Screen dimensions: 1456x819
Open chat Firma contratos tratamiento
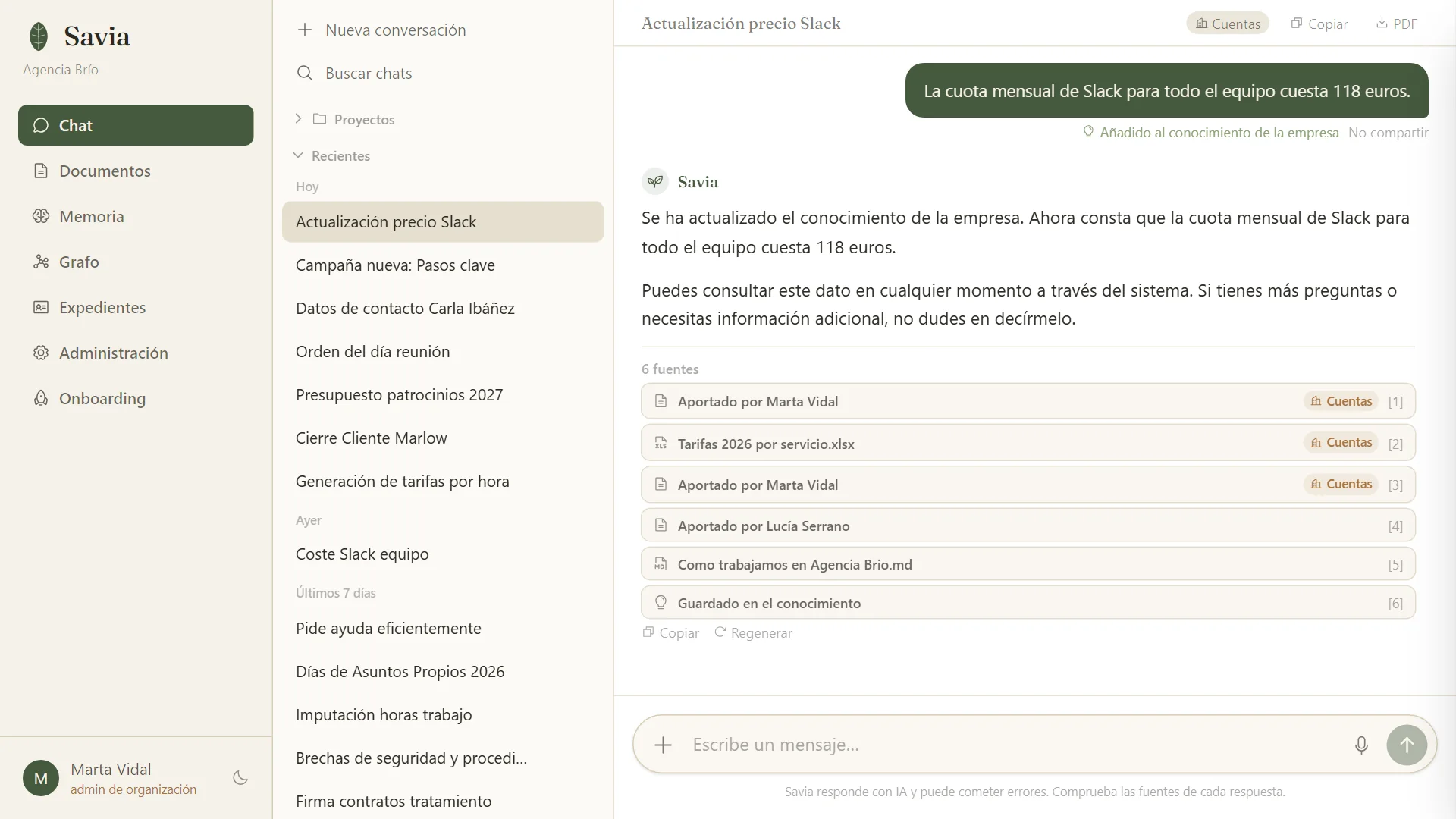pos(443,802)
